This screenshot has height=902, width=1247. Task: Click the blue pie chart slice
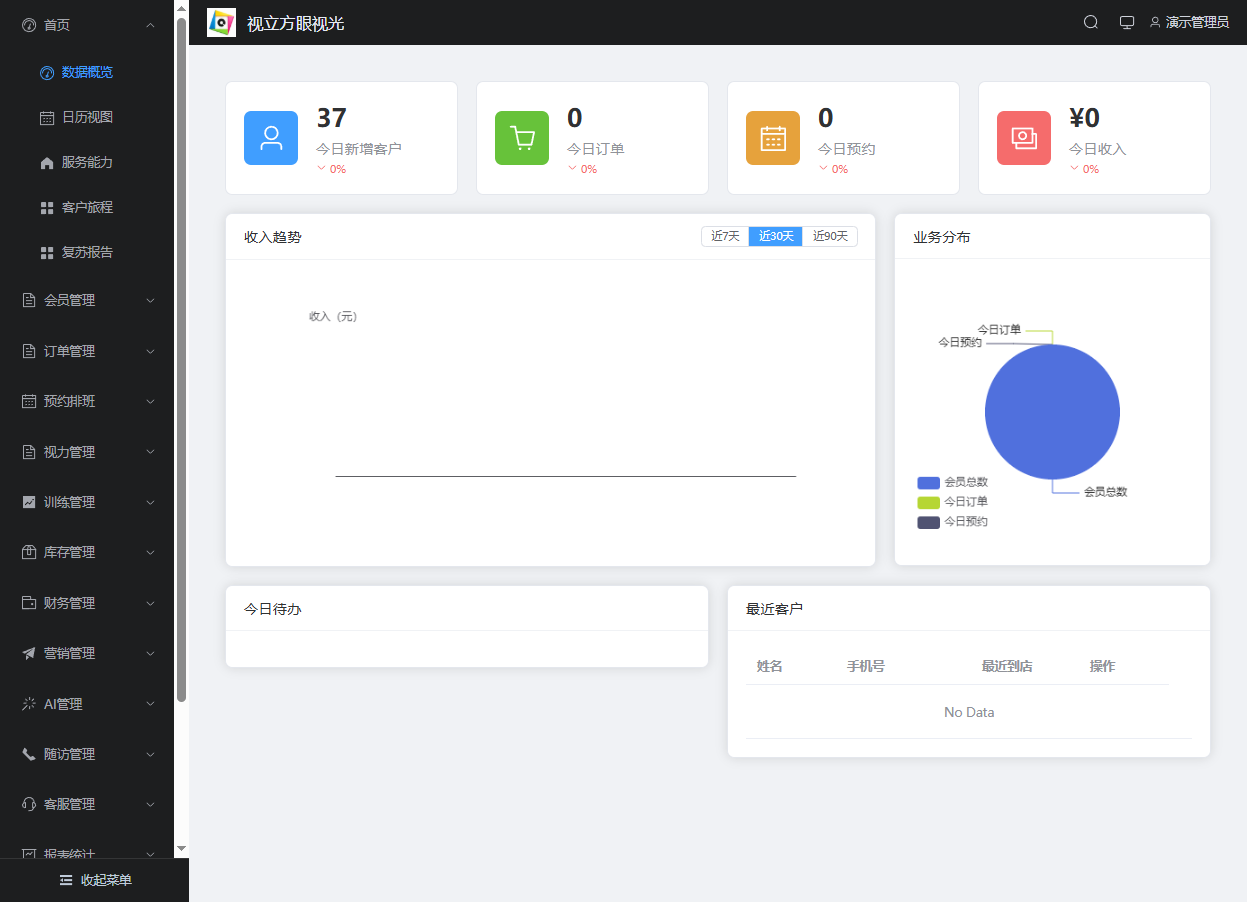pos(1052,412)
